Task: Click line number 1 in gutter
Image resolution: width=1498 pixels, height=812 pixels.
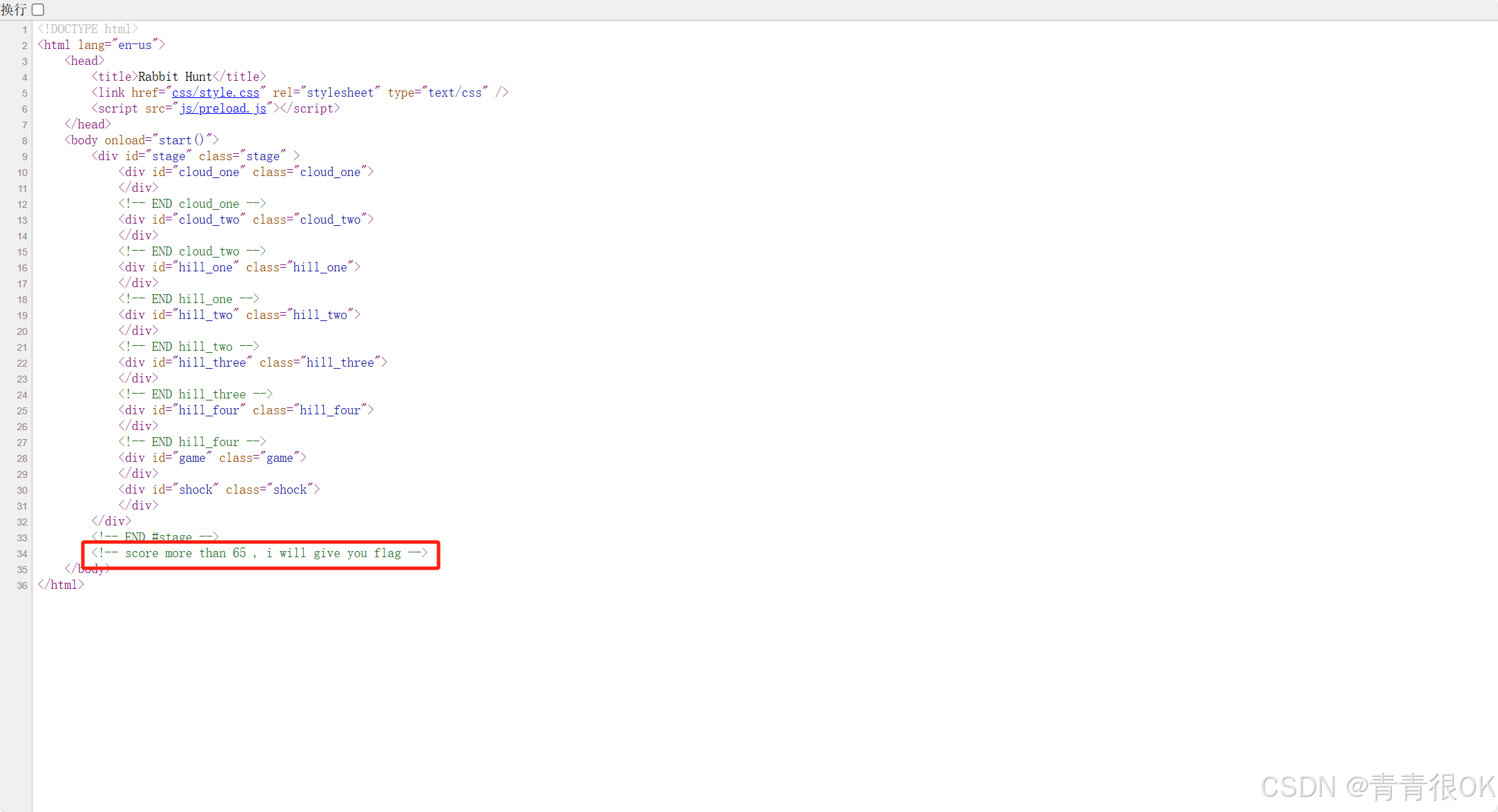Action: point(25,30)
